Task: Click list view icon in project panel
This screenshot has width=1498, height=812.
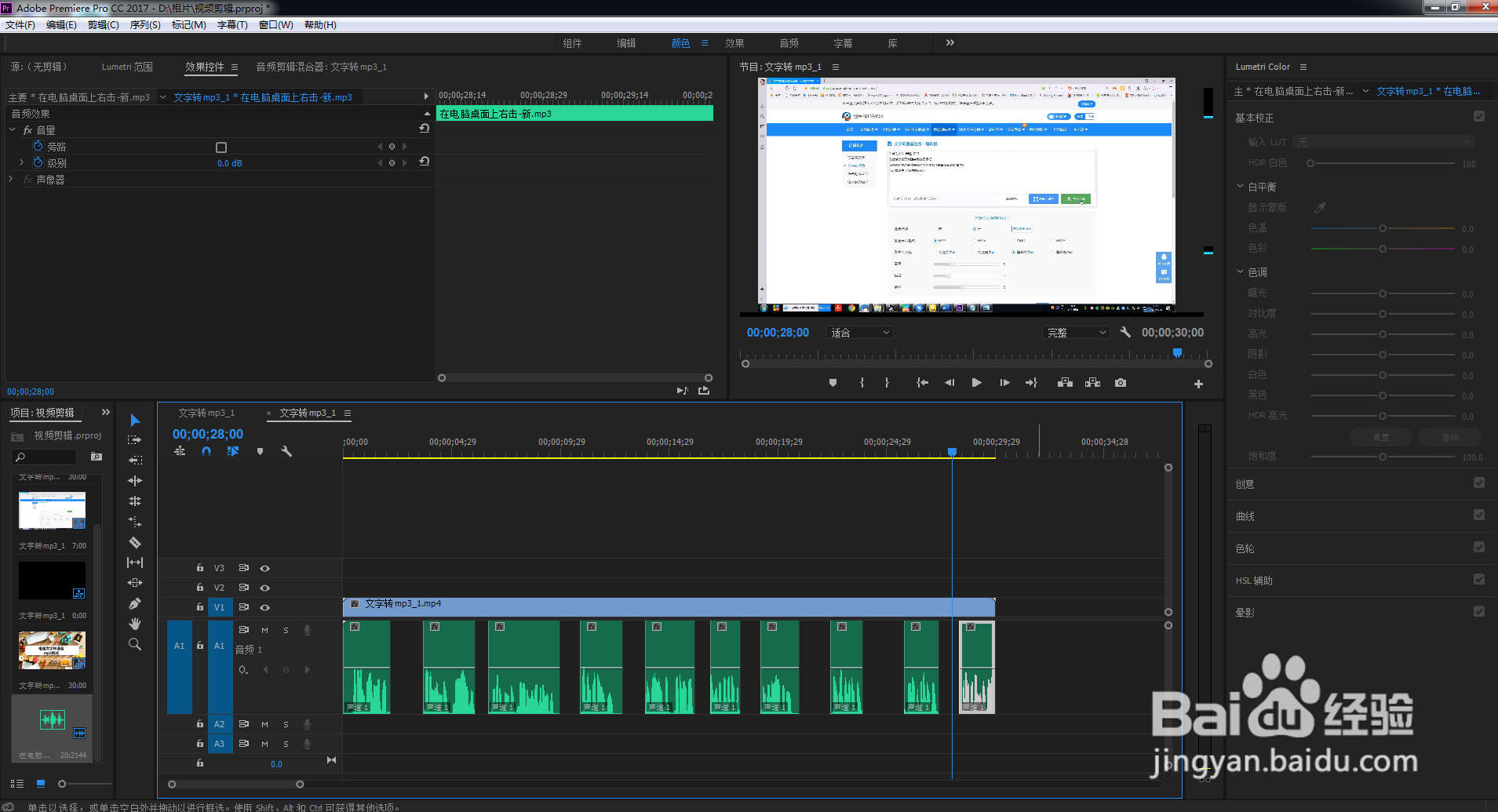Action: [x=17, y=783]
